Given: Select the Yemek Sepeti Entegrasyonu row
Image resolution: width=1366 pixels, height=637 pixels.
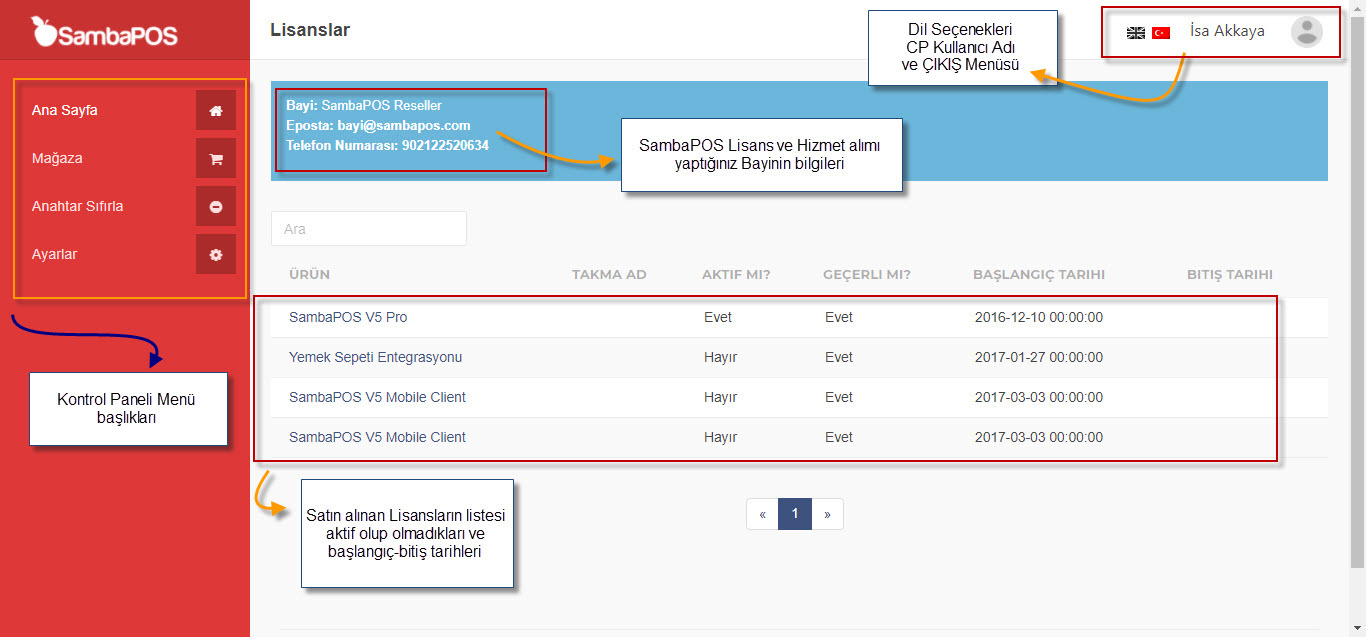Looking at the screenshot, I should [x=799, y=357].
